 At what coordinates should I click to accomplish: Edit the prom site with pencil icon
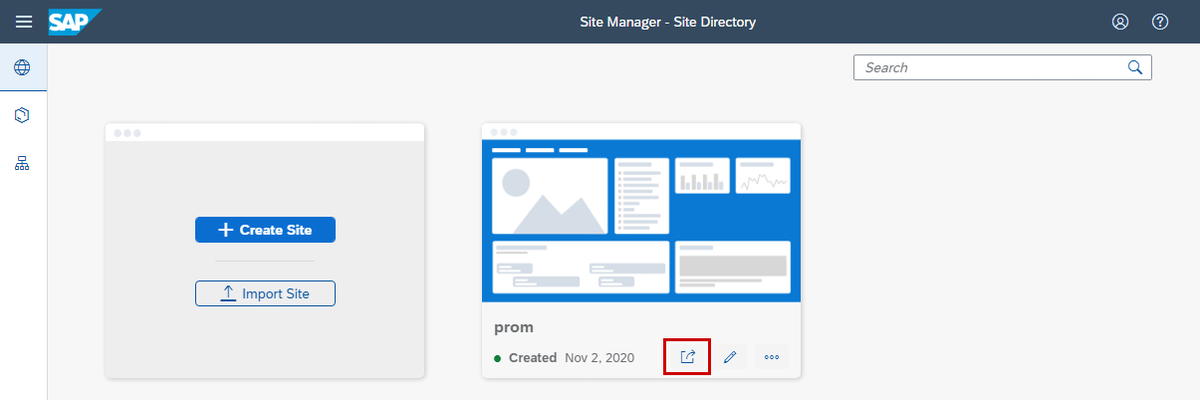tap(730, 357)
